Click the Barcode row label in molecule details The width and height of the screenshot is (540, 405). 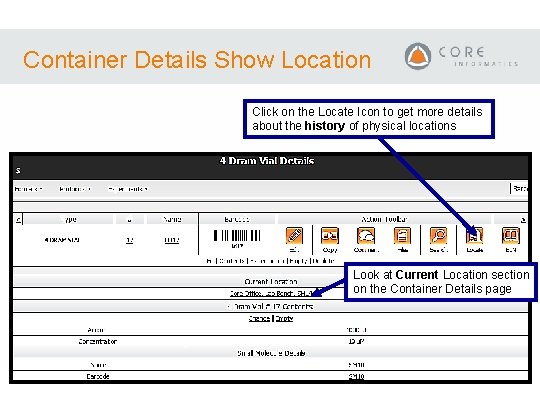(98, 376)
